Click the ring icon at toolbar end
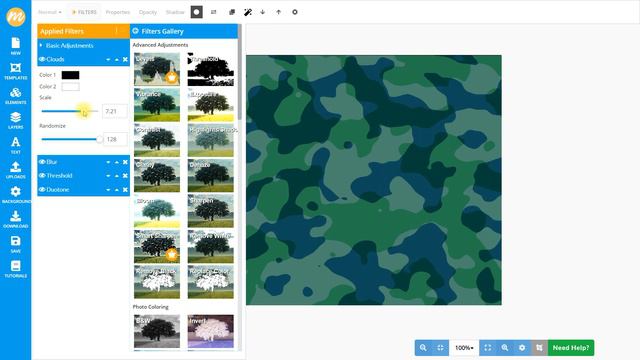Screen dimensions: 640x360 [295, 12]
